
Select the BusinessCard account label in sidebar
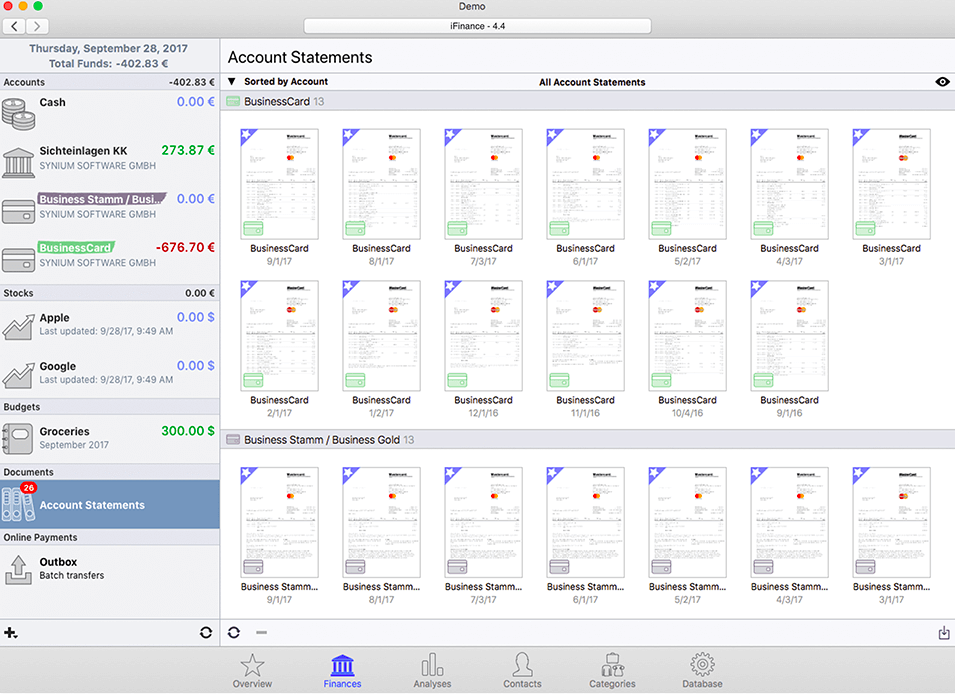coord(76,247)
